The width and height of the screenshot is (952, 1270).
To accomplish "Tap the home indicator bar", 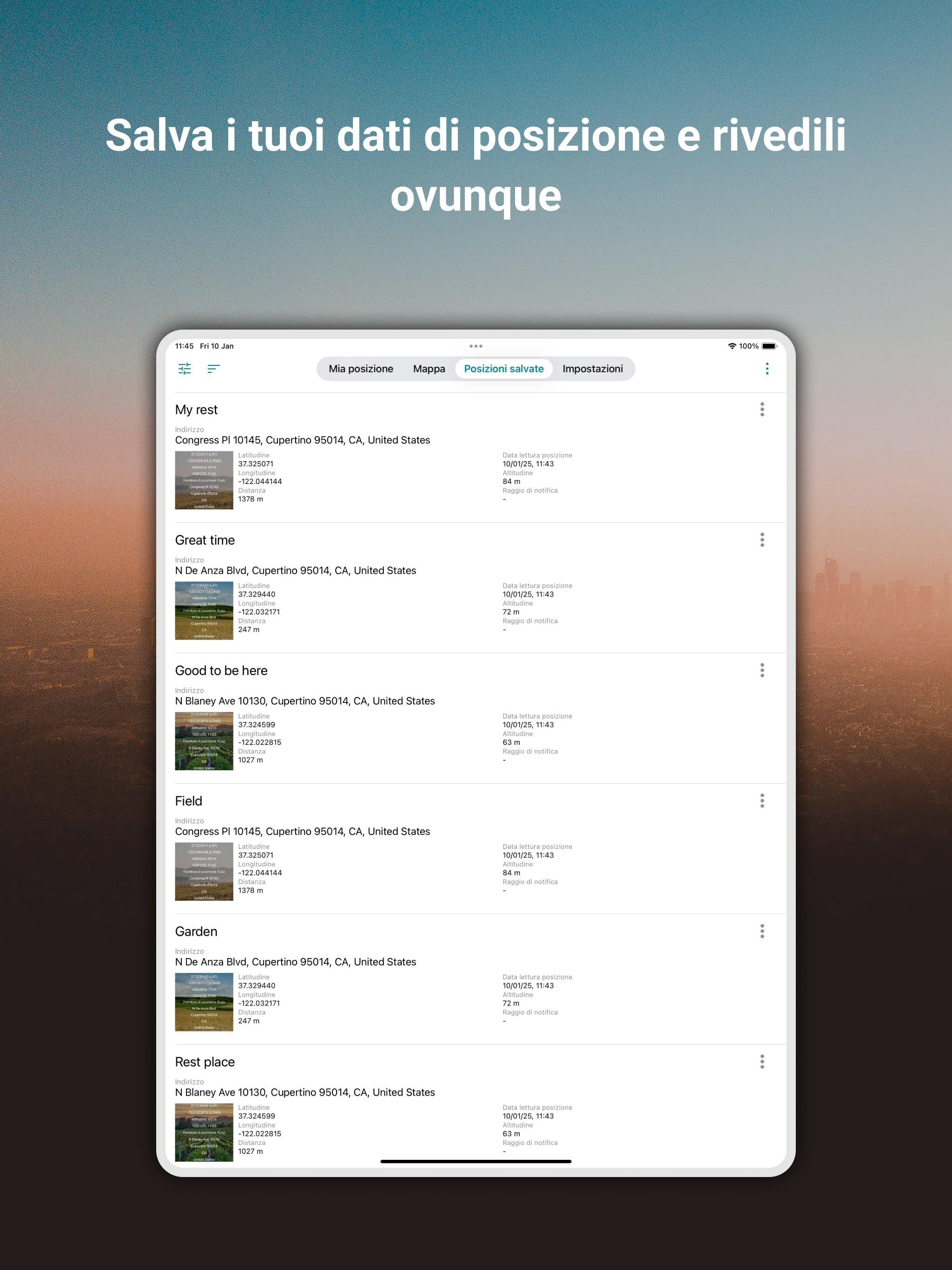I will [476, 1162].
